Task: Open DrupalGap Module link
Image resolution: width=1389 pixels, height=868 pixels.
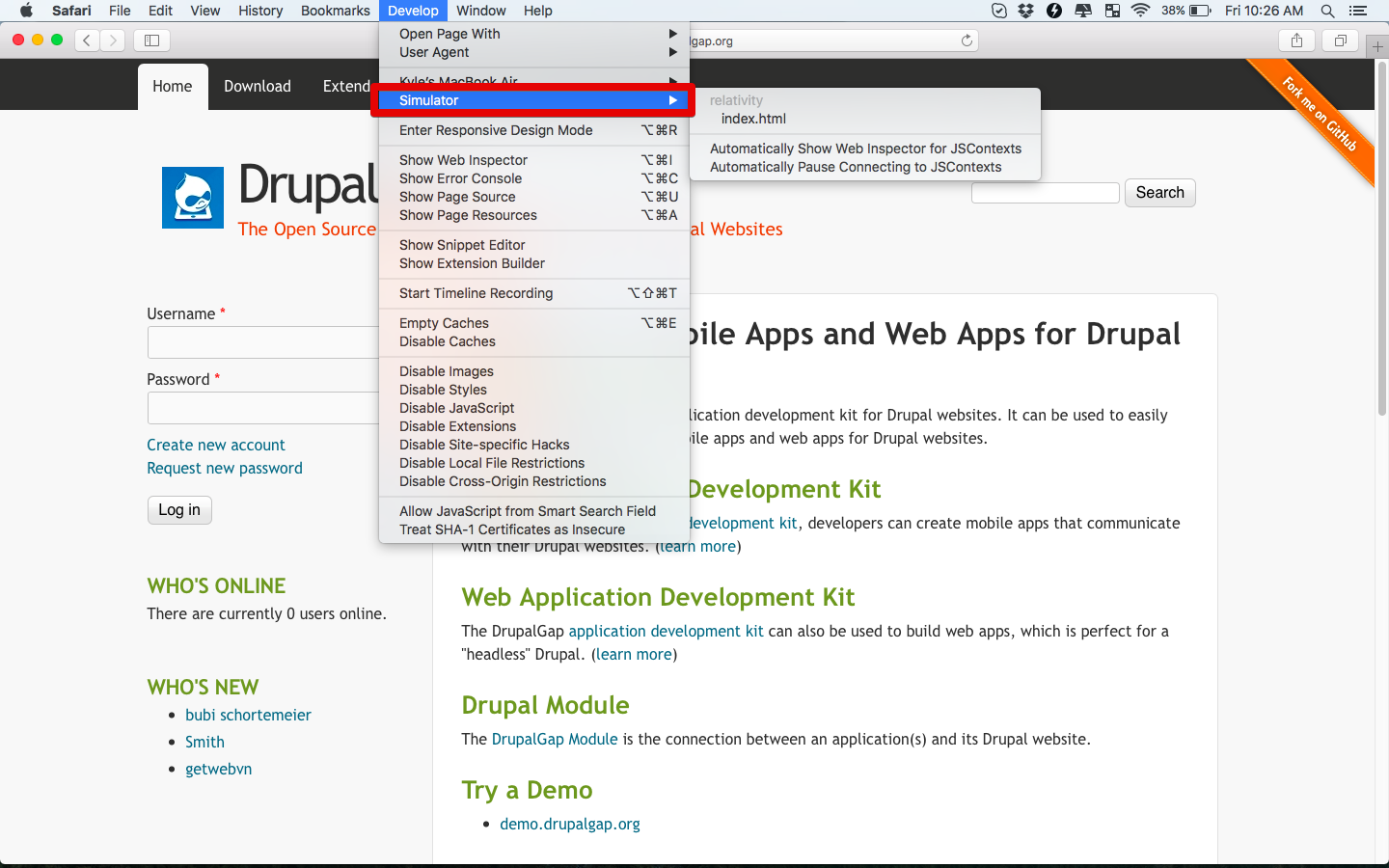Action: pyautogui.click(x=555, y=739)
